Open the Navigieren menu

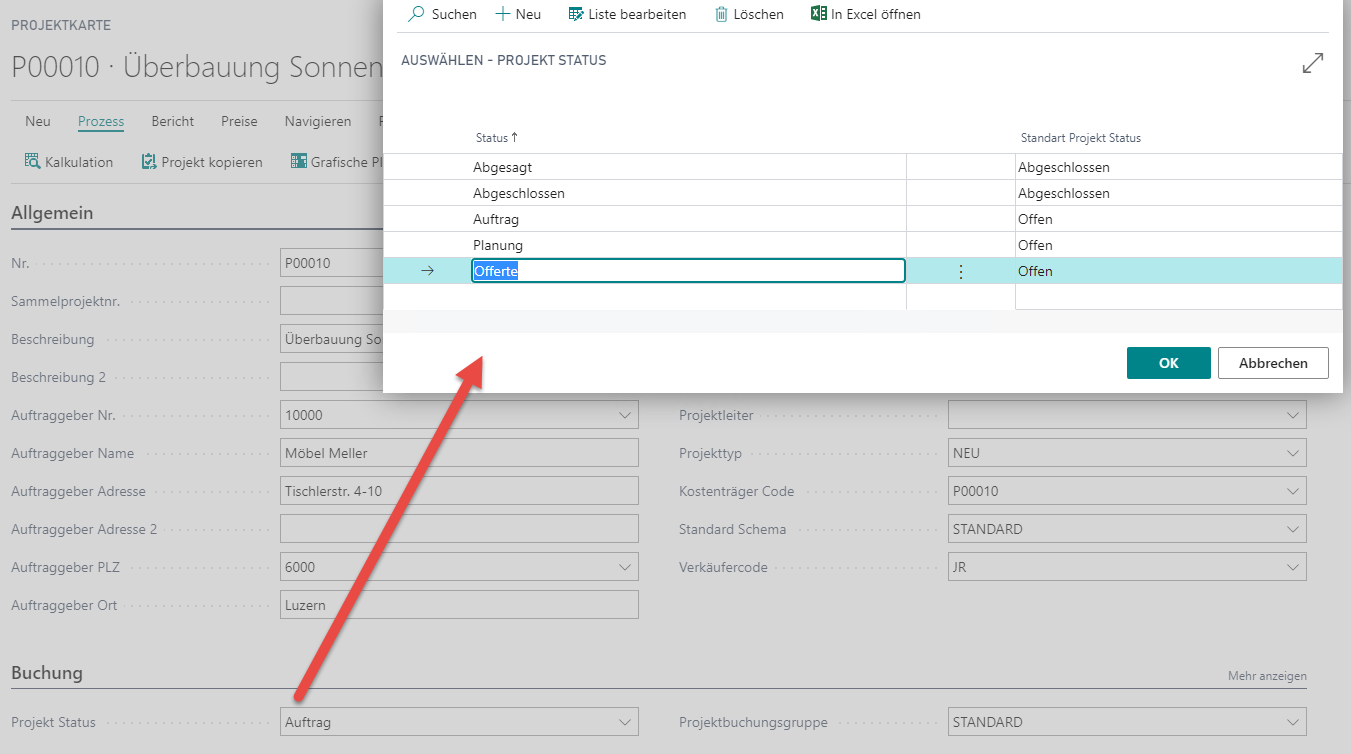point(318,121)
